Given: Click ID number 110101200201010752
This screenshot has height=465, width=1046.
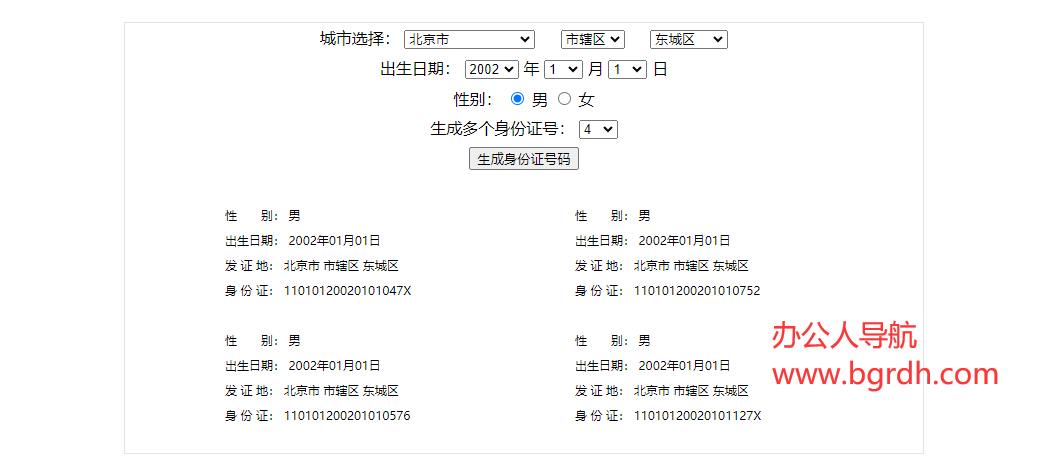Looking at the screenshot, I should (696, 291).
